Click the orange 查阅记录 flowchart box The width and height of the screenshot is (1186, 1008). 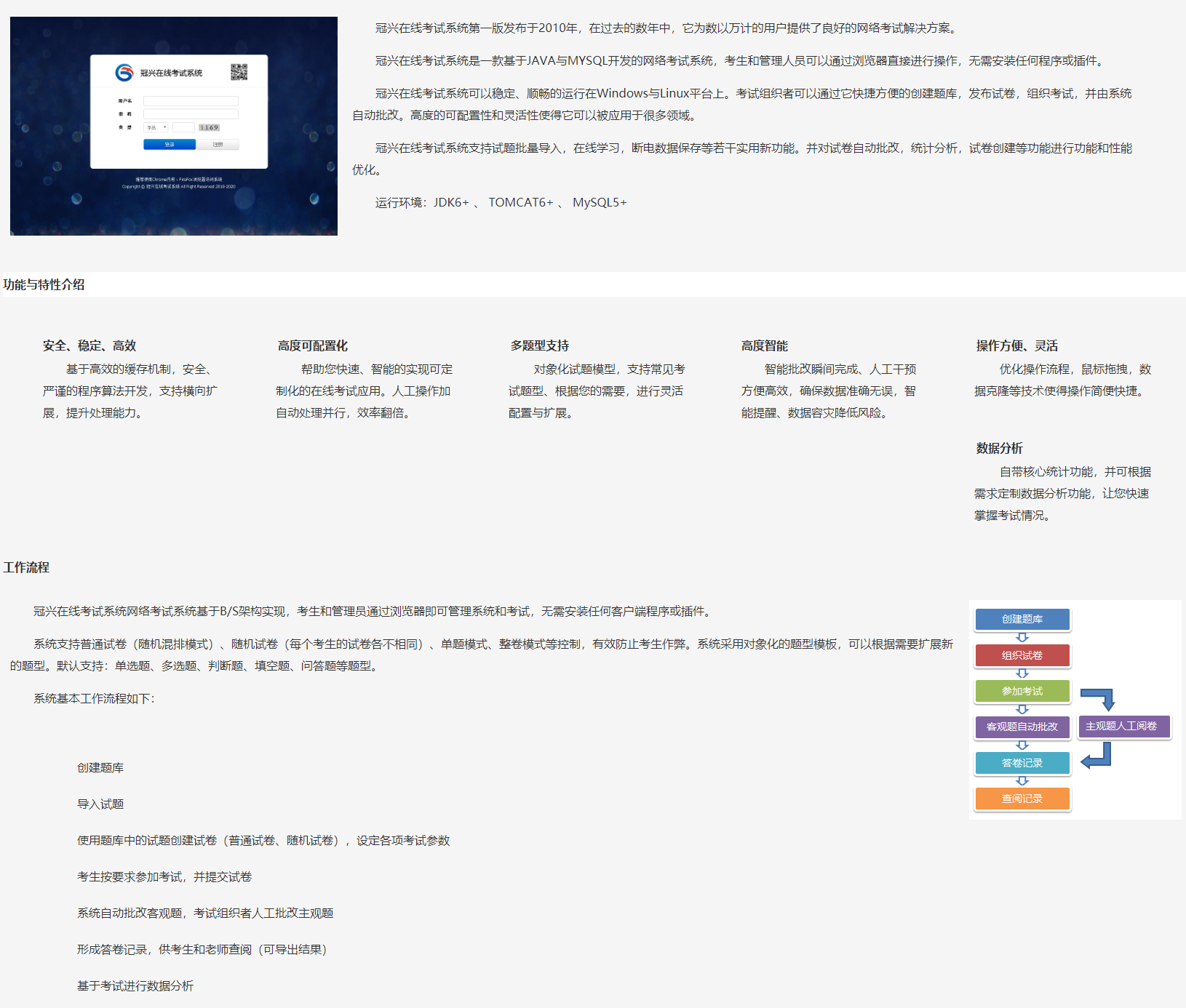[x=1022, y=799]
